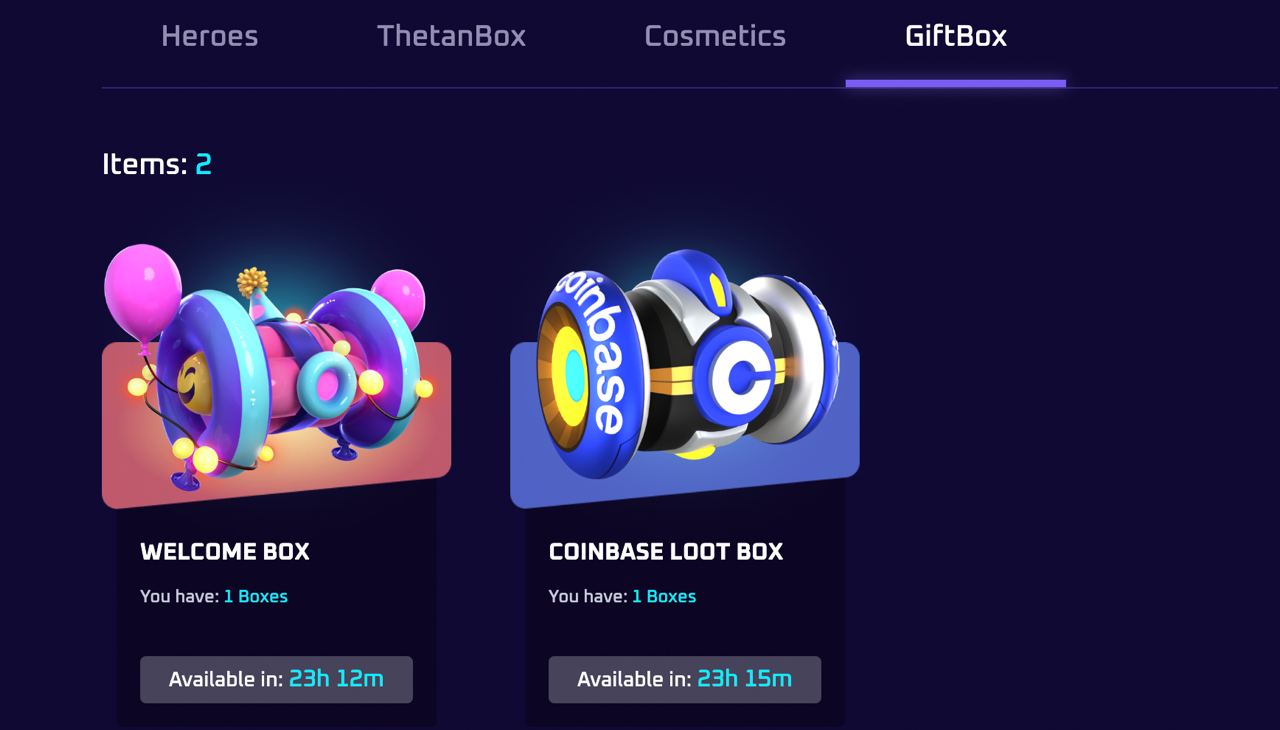Click the coinbase wordmark on the blue wheel

coord(596,352)
